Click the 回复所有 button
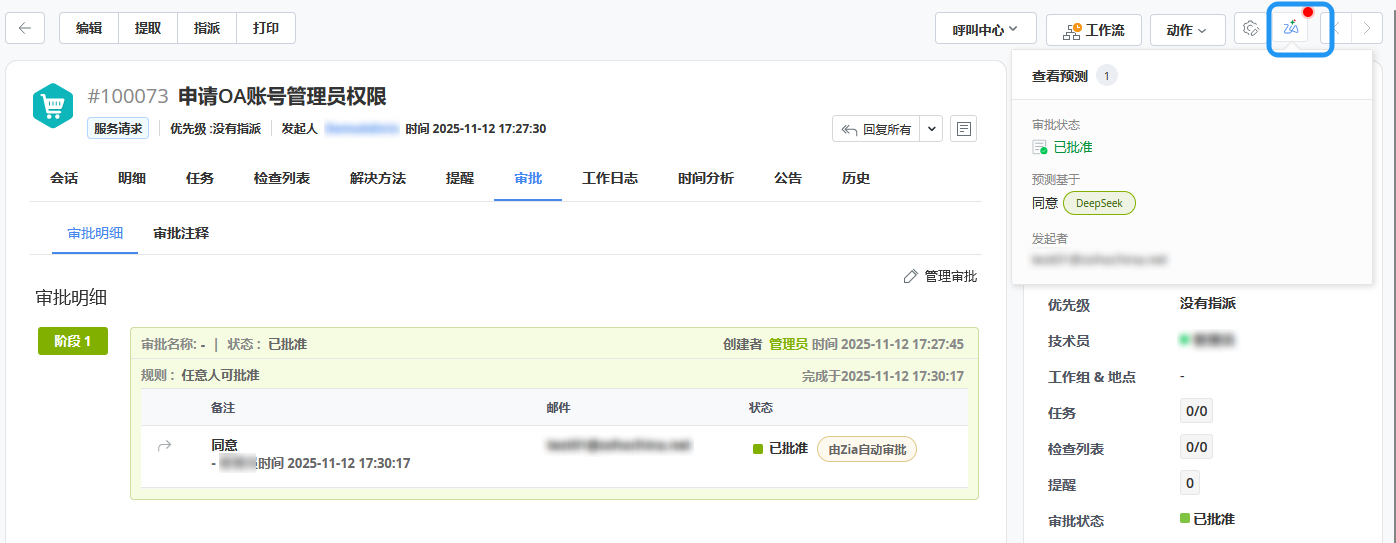Viewport: 1396px width, 543px height. pos(876,129)
